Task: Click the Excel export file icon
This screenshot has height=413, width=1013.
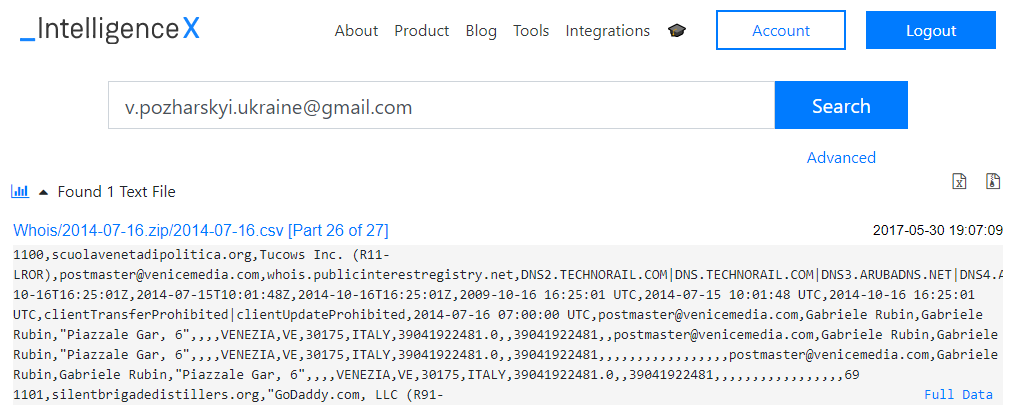Action: click(x=959, y=181)
